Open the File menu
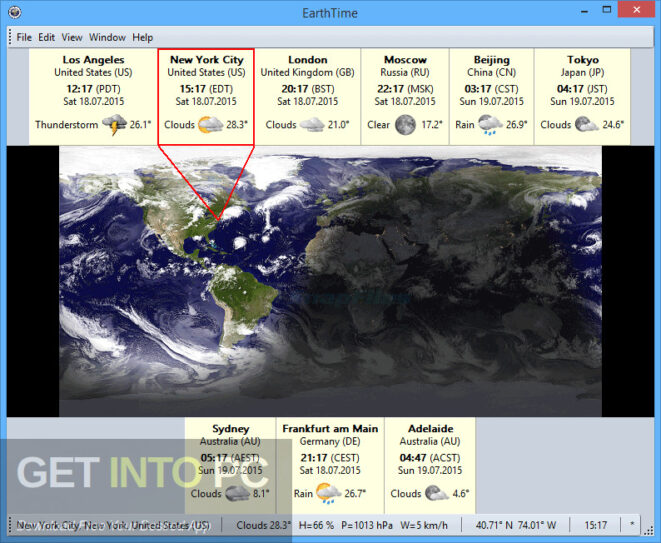The height and width of the screenshot is (543, 661). click(24, 38)
